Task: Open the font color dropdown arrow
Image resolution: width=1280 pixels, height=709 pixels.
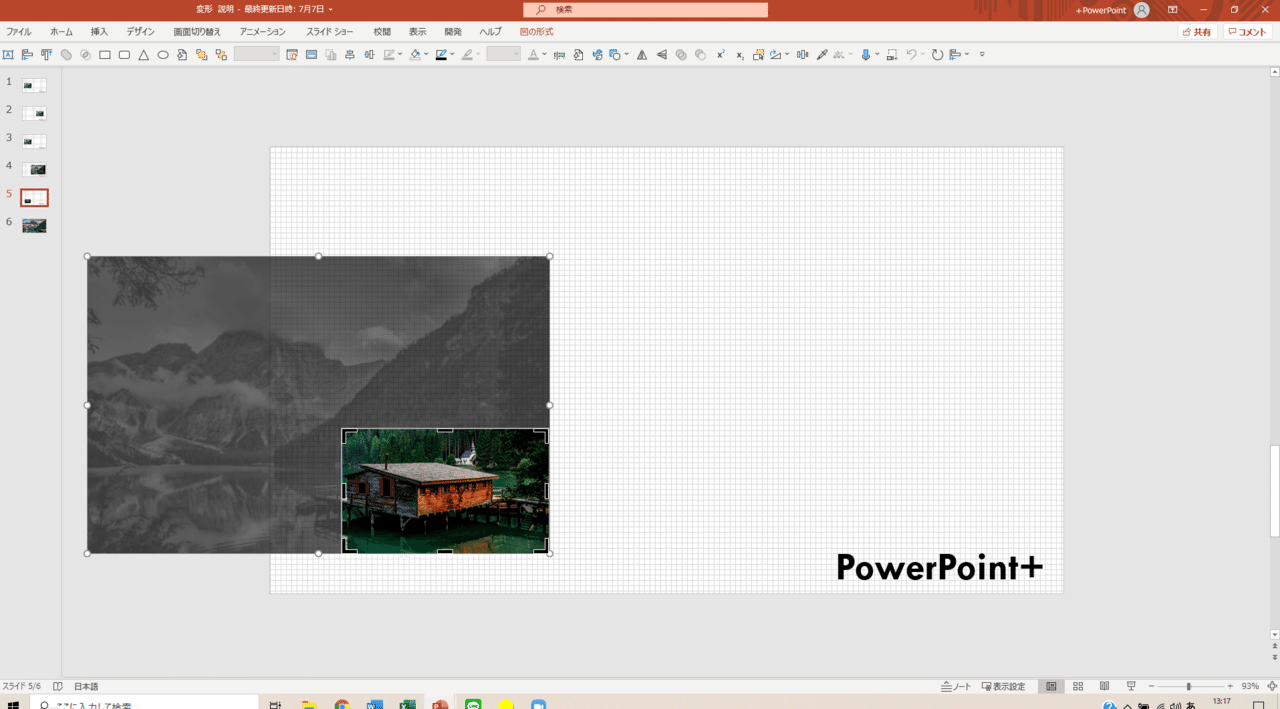Action: click(545, 55)
